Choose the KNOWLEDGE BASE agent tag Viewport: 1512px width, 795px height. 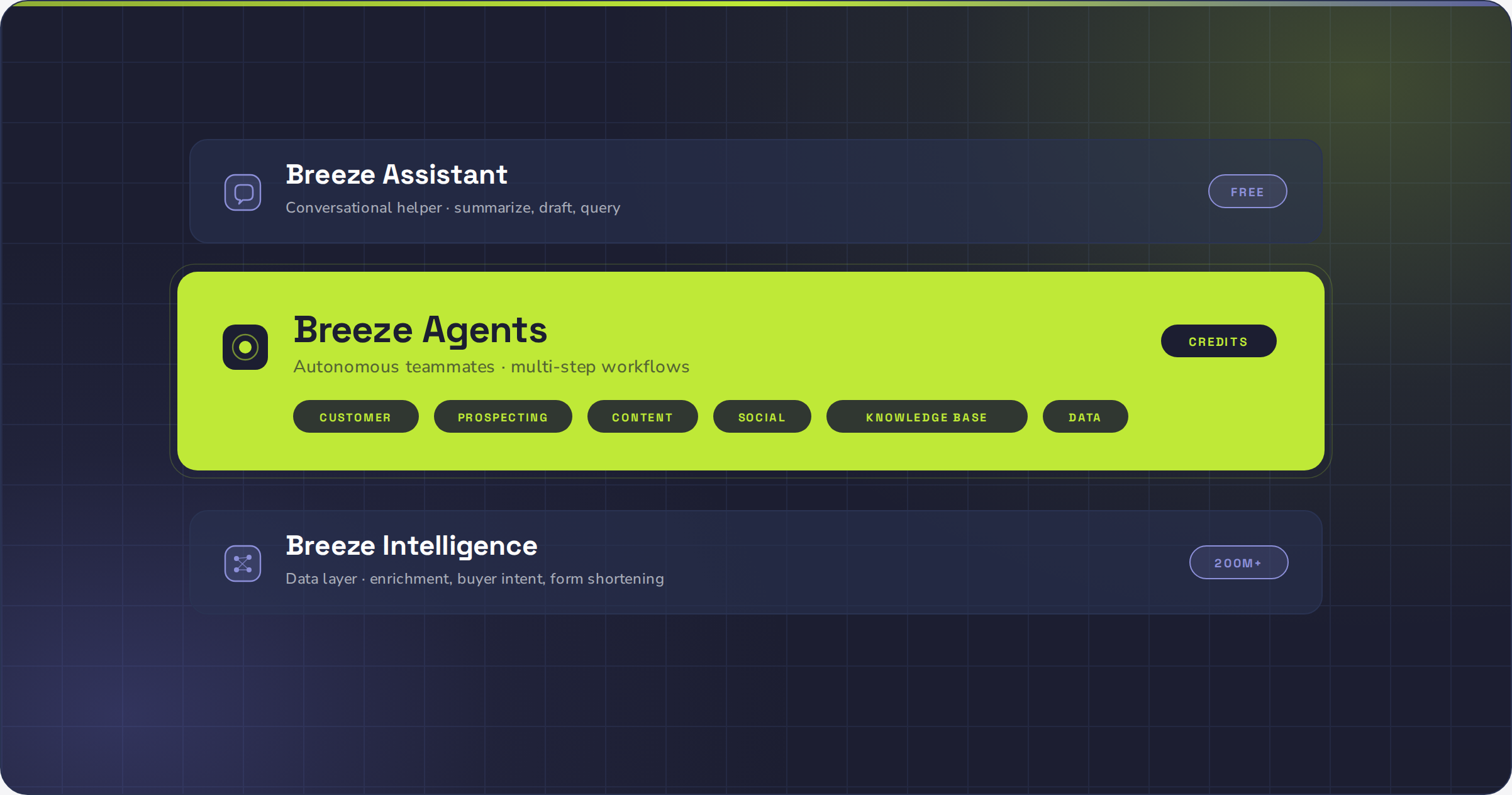click(926, 416)
